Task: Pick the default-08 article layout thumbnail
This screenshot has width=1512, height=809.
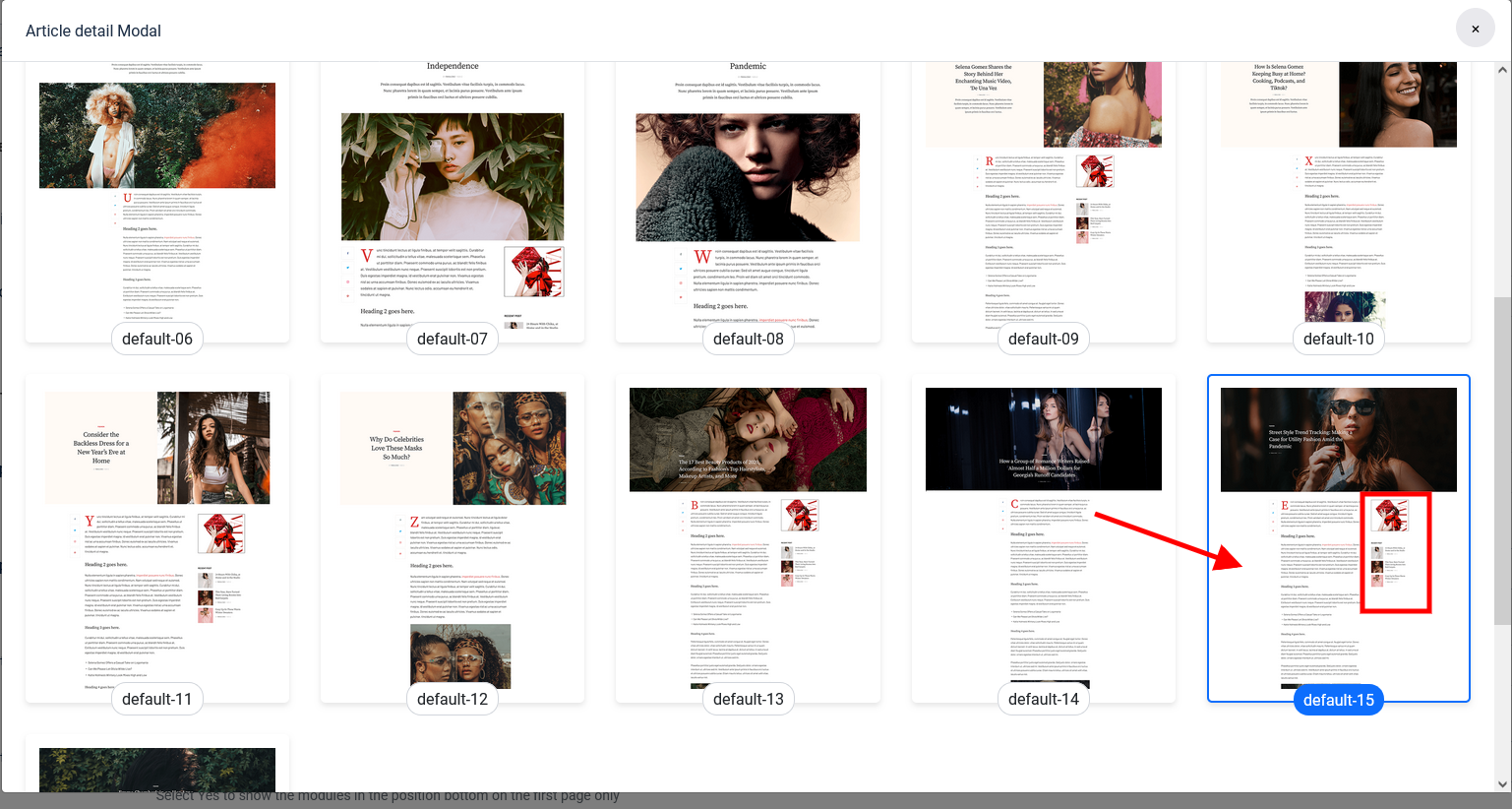Action: 748,202
